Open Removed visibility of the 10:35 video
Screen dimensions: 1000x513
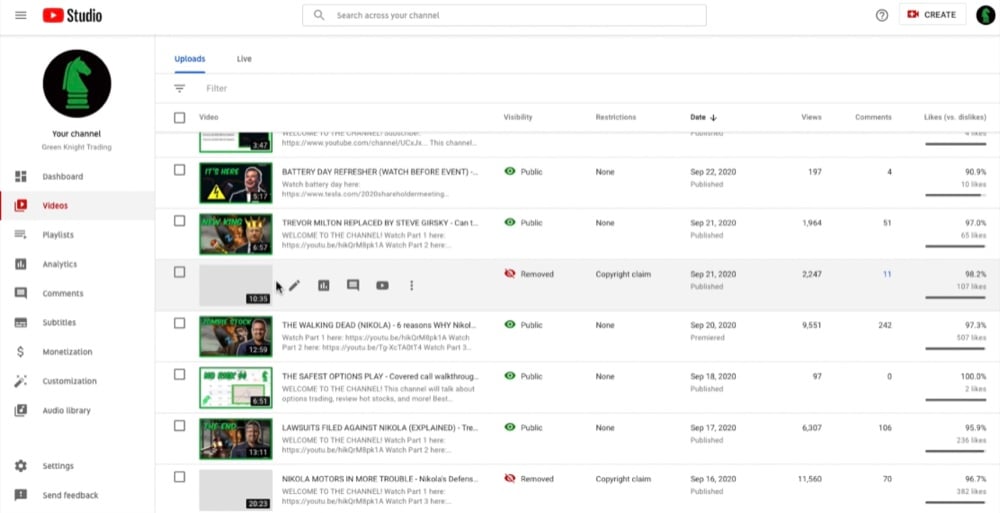click(529, 274)
